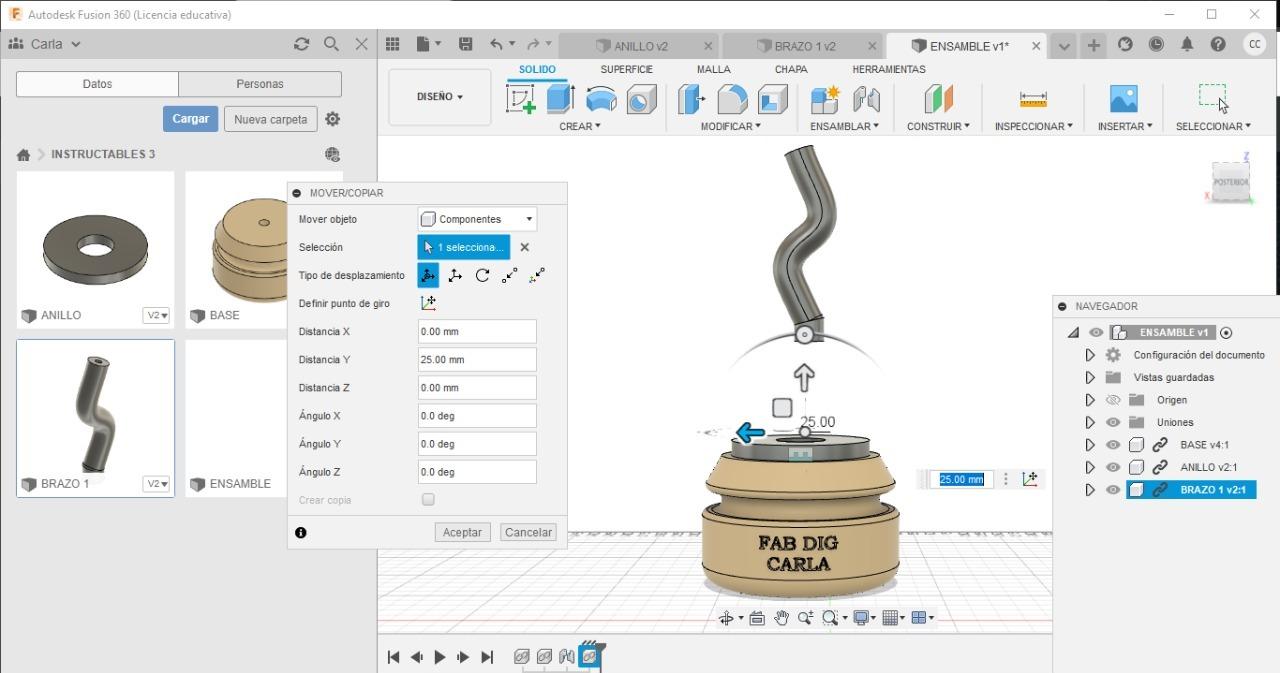Choose Free Move displacement type

(x=428, y=275)
